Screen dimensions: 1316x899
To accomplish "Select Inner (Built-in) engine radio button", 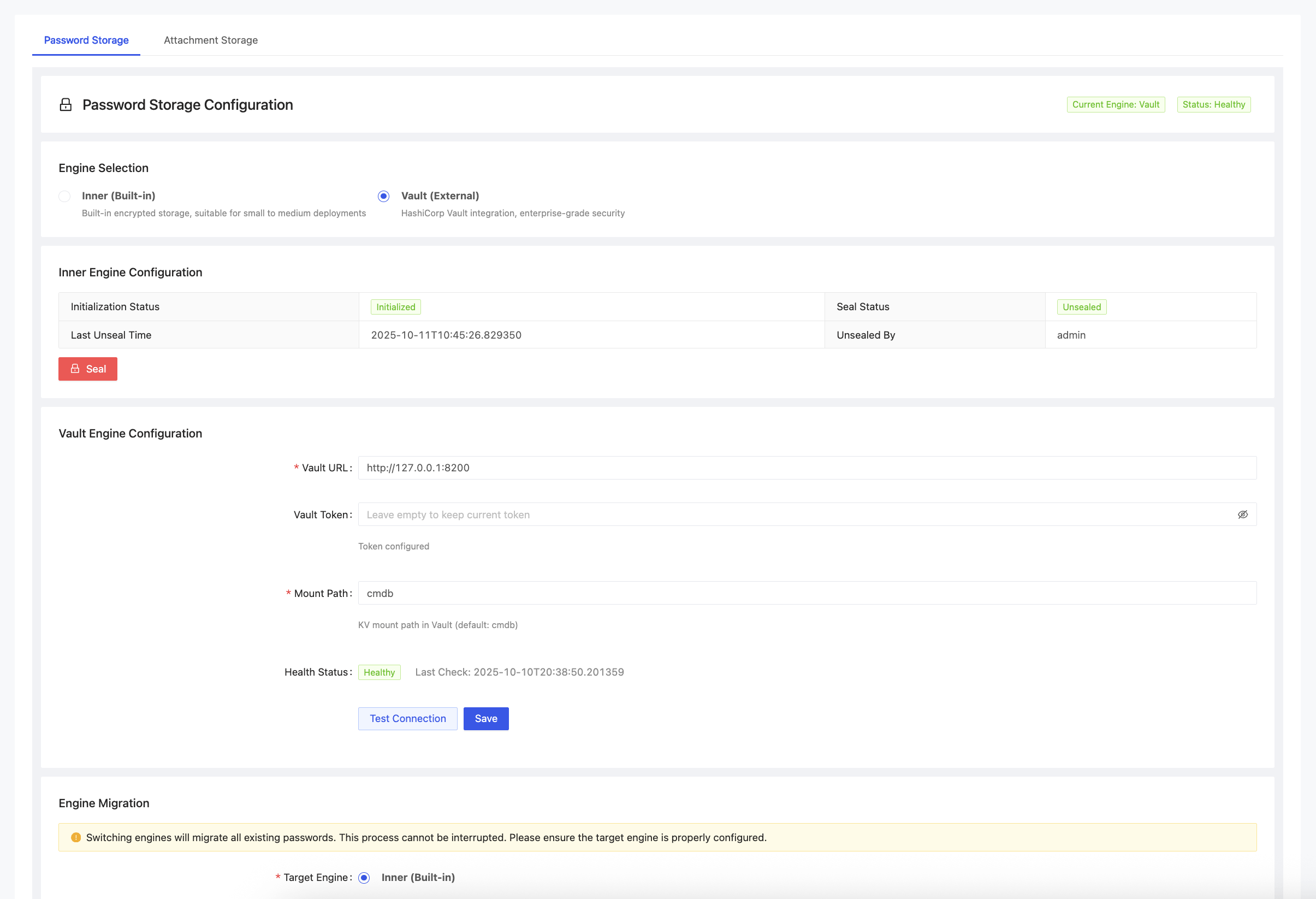I will (x=64, y=196).
